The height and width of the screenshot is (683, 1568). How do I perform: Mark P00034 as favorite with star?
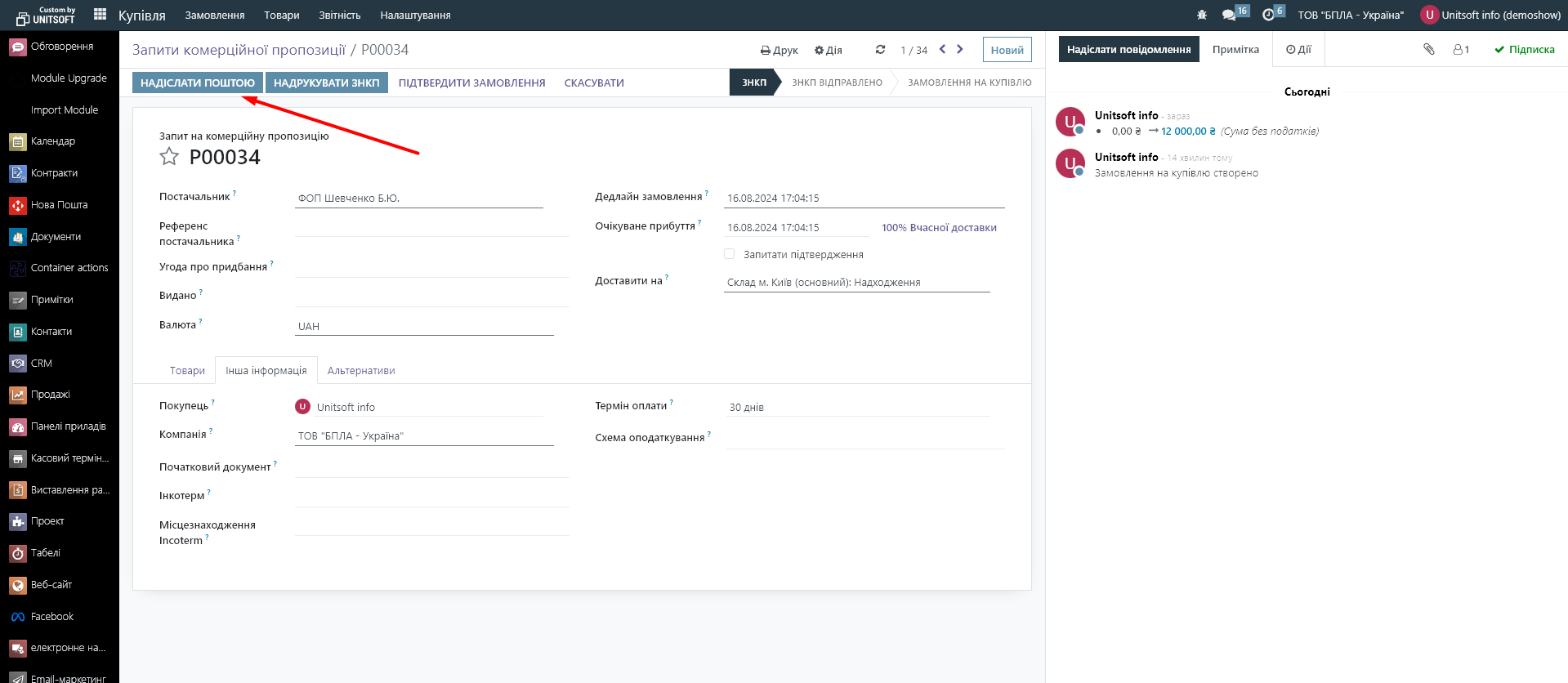pos(169,157)
